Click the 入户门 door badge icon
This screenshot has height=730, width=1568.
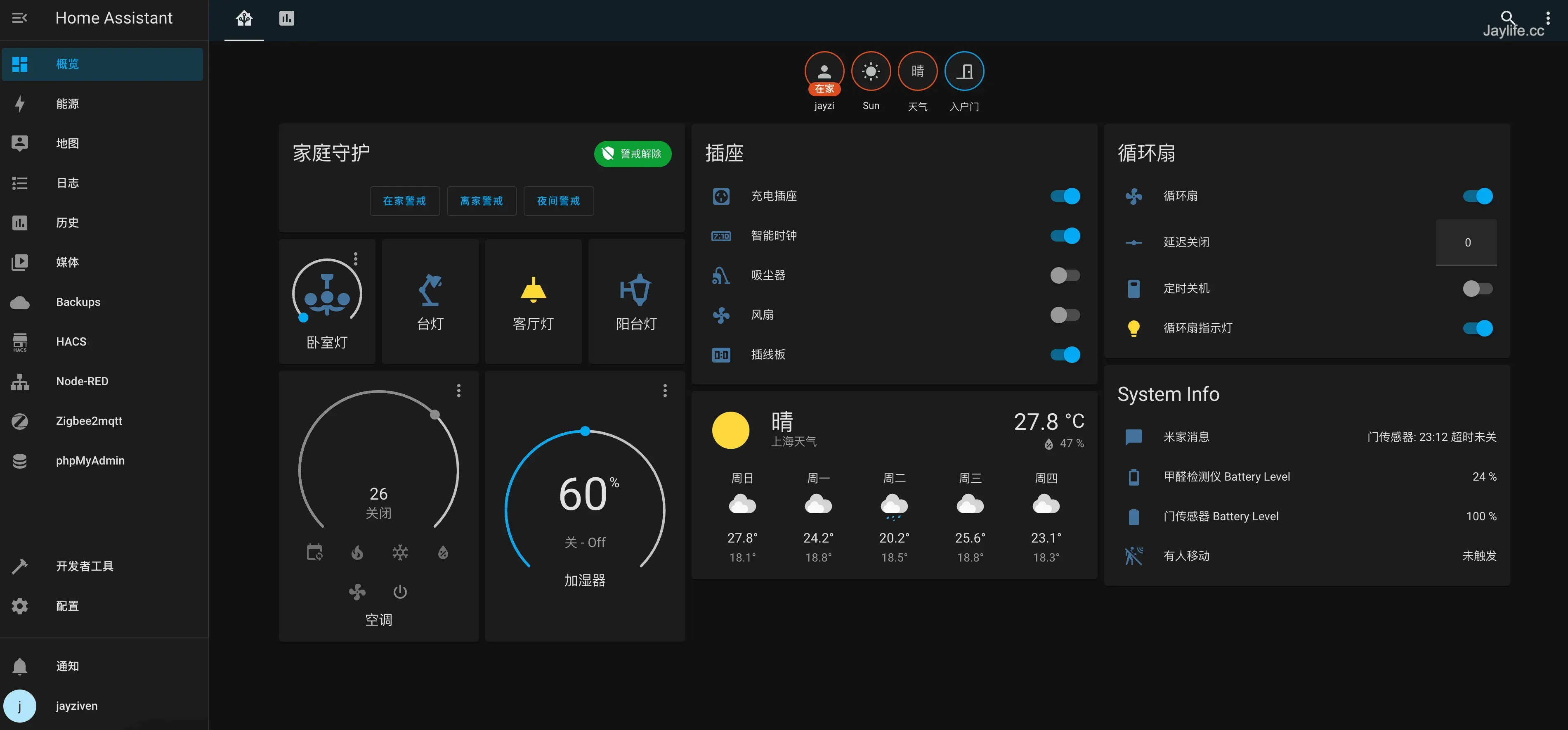(964, 71)
